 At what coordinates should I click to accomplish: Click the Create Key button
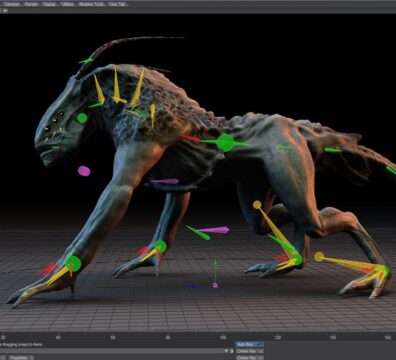[x=250, y=351]
